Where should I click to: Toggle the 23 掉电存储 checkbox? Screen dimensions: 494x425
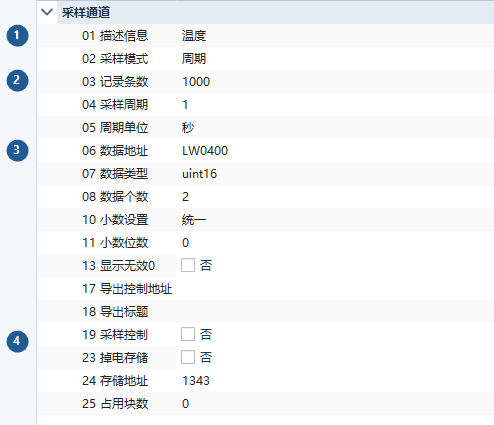coord(188,357)
